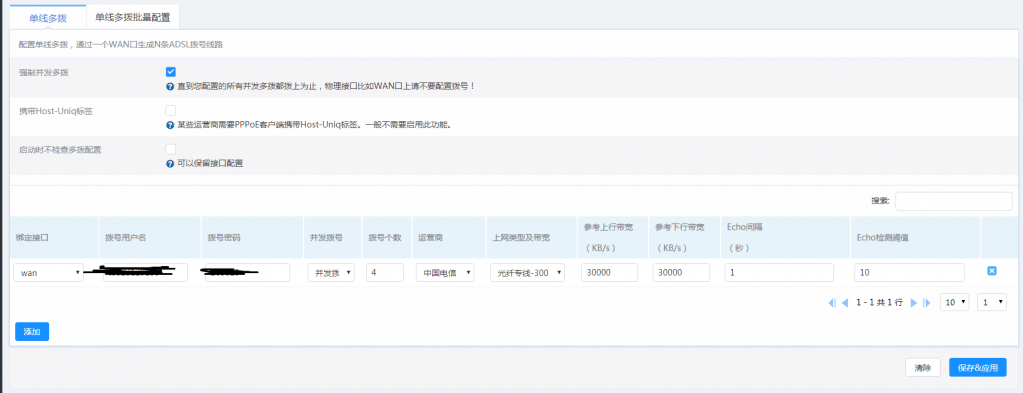Edit the 拨号个数 field showing 4
1023x393 pixels.
(385, 273)
